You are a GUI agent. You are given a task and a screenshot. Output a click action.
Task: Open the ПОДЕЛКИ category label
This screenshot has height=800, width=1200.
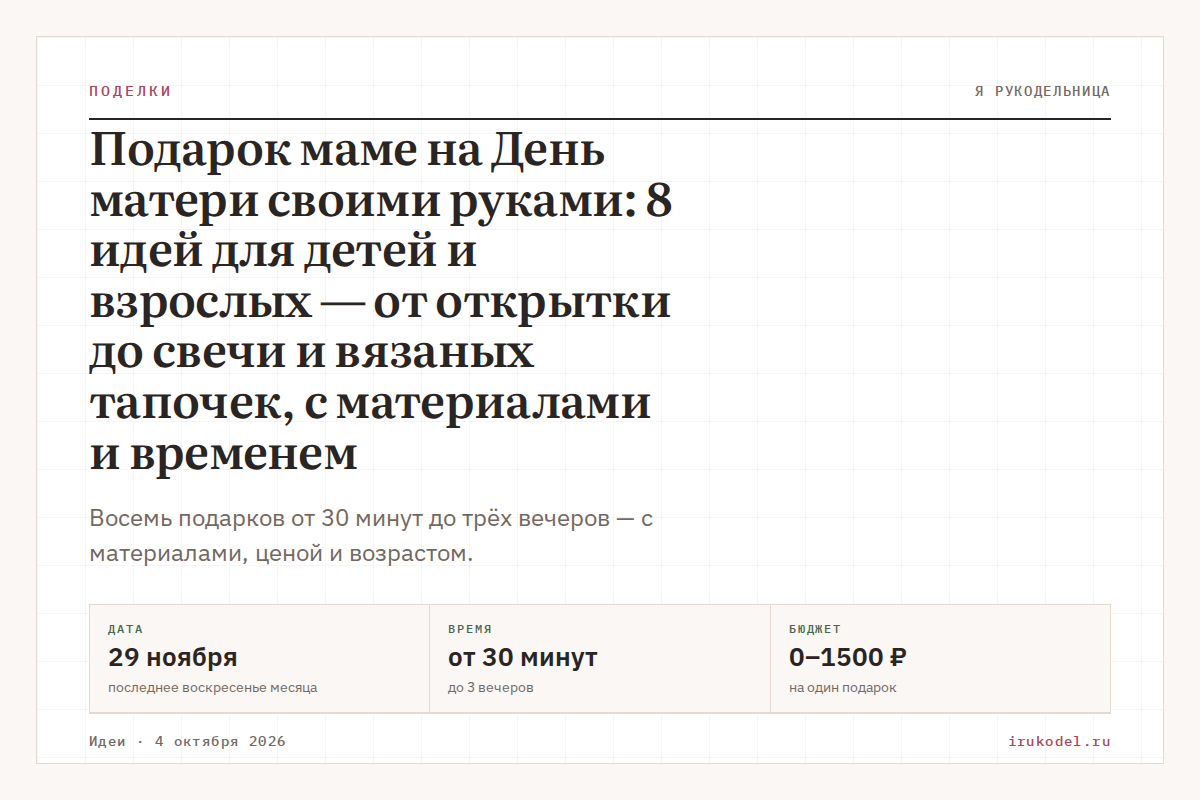pyautogui.click(x=130, y=91)
